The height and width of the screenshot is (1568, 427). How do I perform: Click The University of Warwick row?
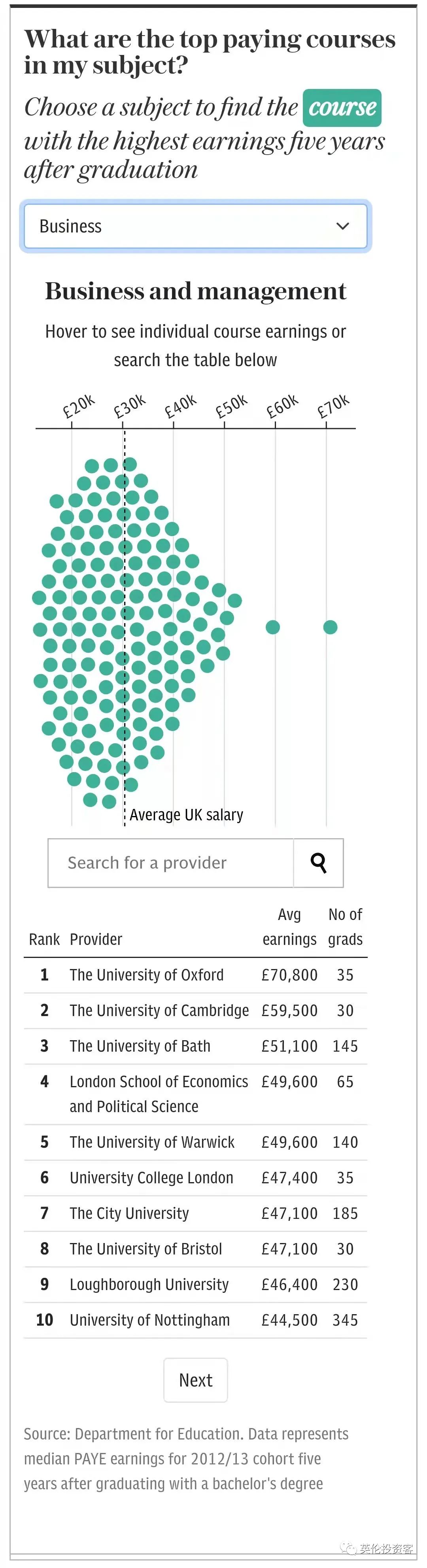pyautogui.click(x=196, y=1143)
